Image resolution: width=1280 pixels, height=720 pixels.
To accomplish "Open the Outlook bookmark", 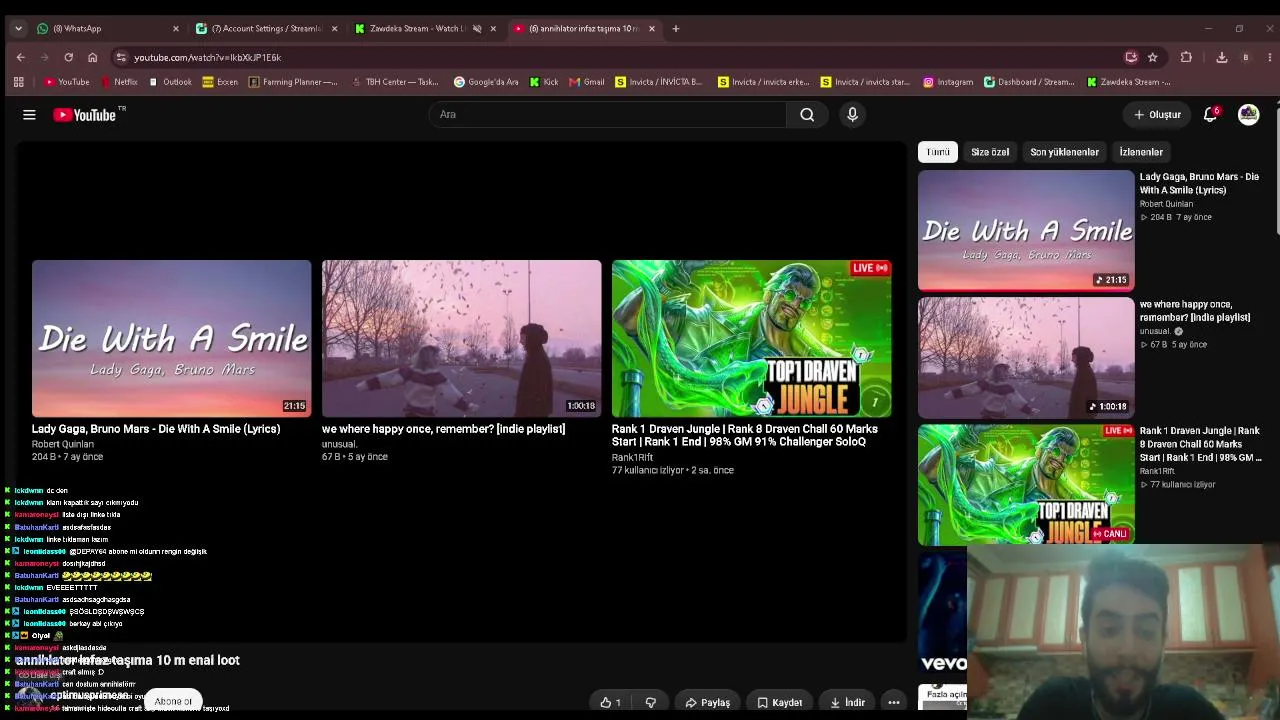I will click(170, 82).
